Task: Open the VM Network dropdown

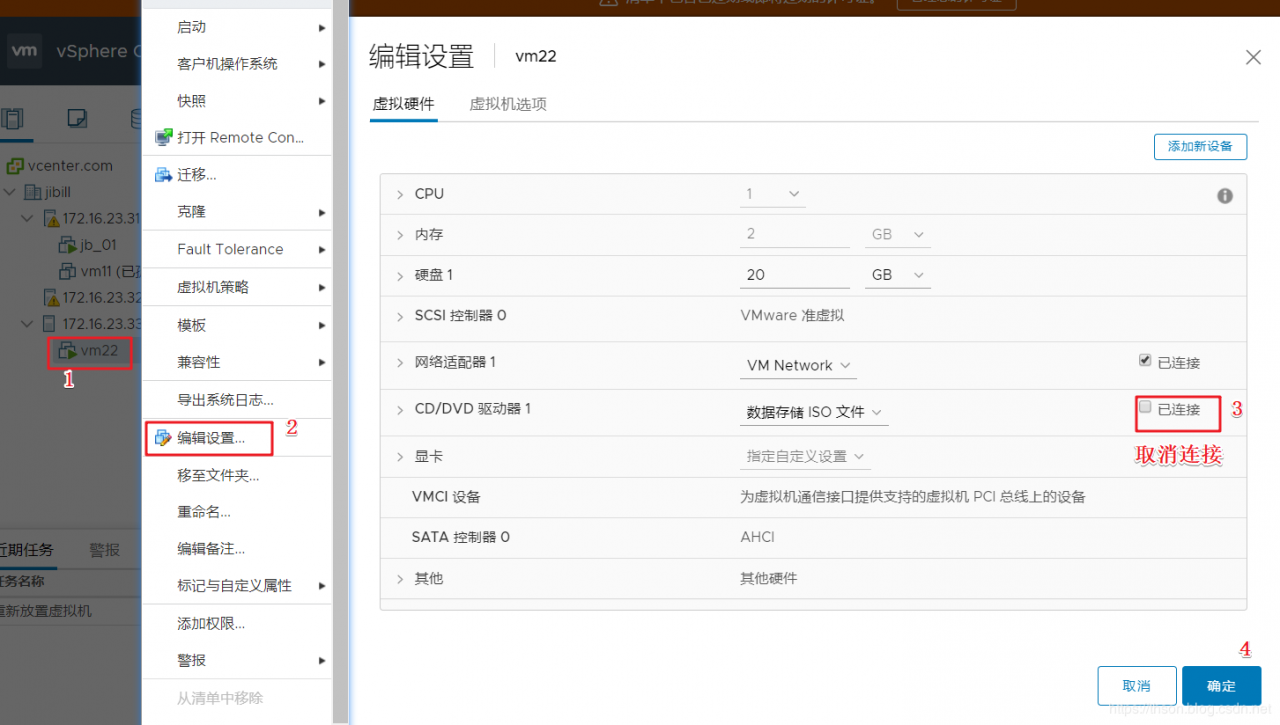Action: (798, 366)
